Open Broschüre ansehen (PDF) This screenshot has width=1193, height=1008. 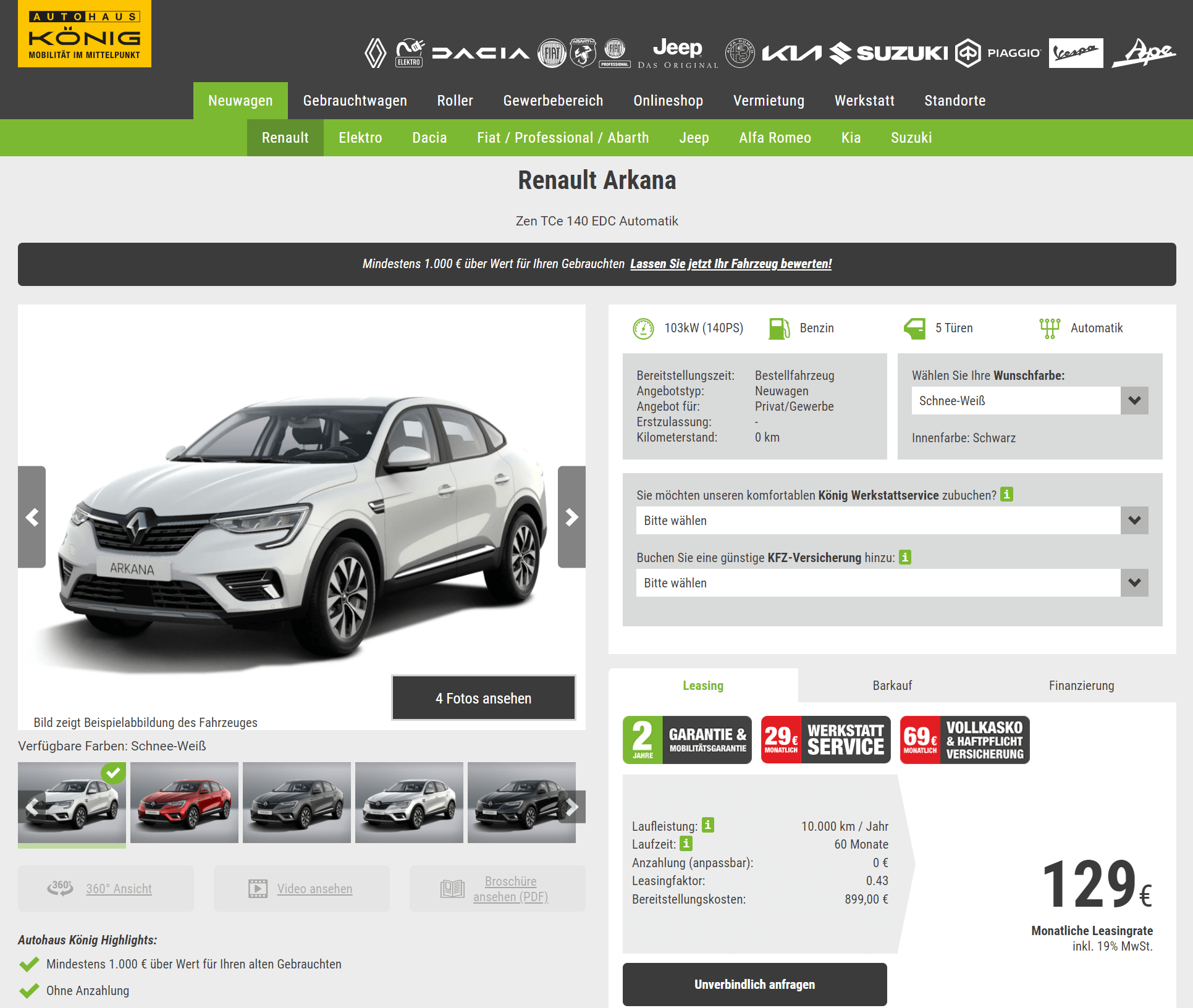pos(497,888)
